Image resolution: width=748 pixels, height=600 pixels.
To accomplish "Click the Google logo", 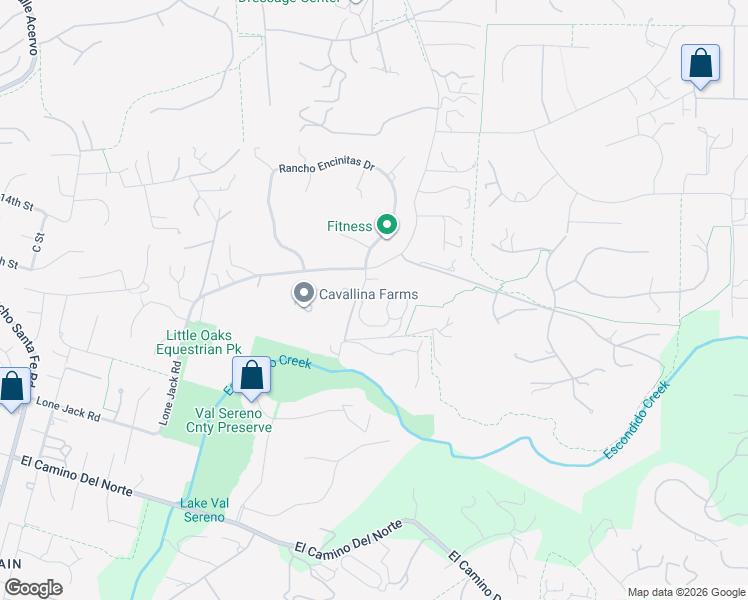I will click(33, 588).
